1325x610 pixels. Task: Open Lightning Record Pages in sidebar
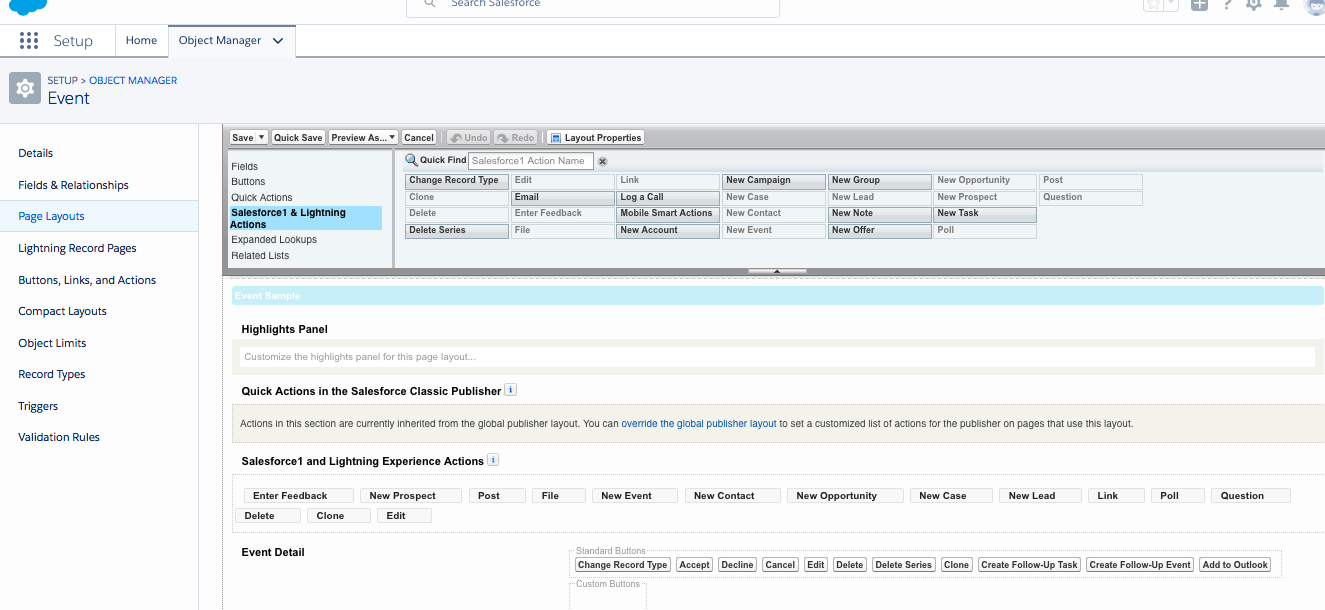point(78,248)
